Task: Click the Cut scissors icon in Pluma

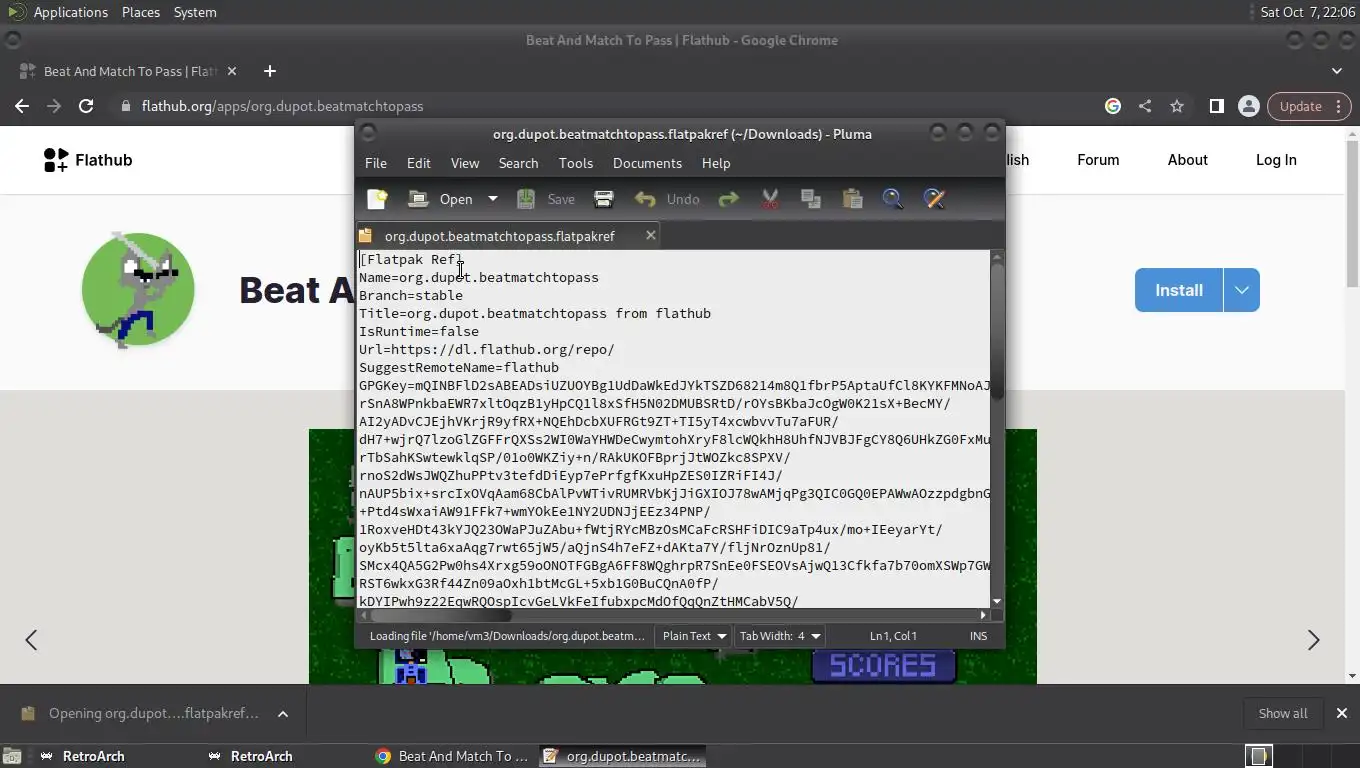Action: [770, 199]
